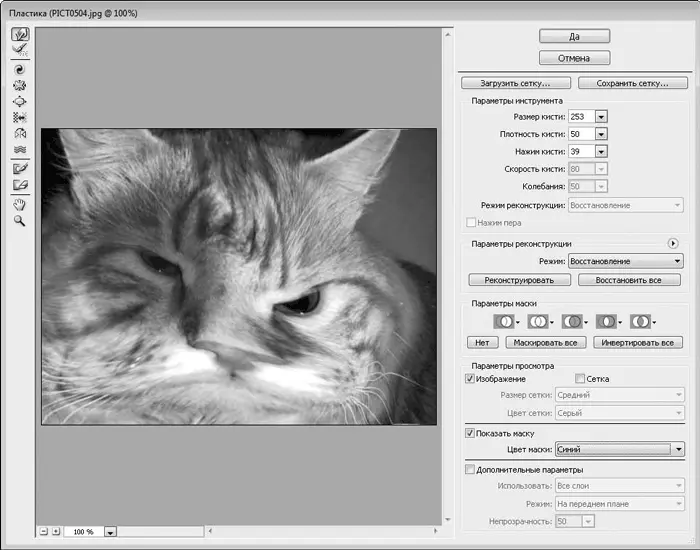
Task: Select the Zoom magnifier tool
Action: (x=19, y=220)
